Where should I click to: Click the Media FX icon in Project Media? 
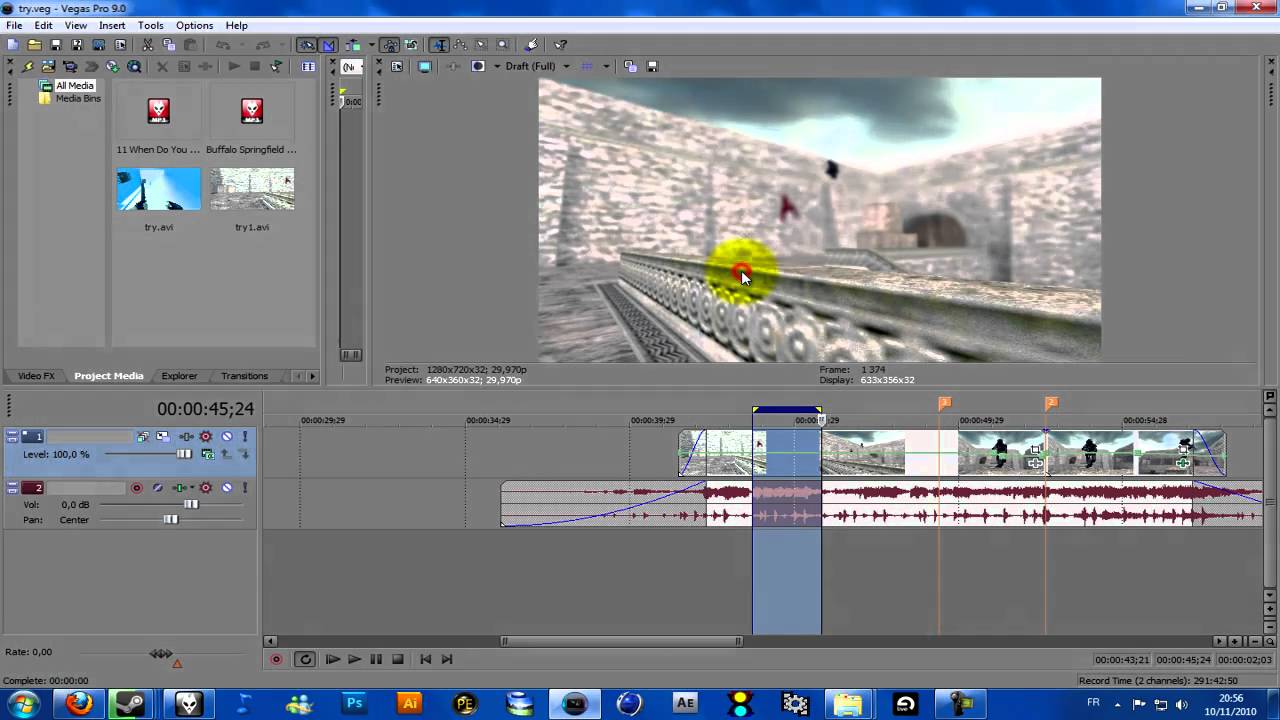pyautogui.click(x=205, y=67)
